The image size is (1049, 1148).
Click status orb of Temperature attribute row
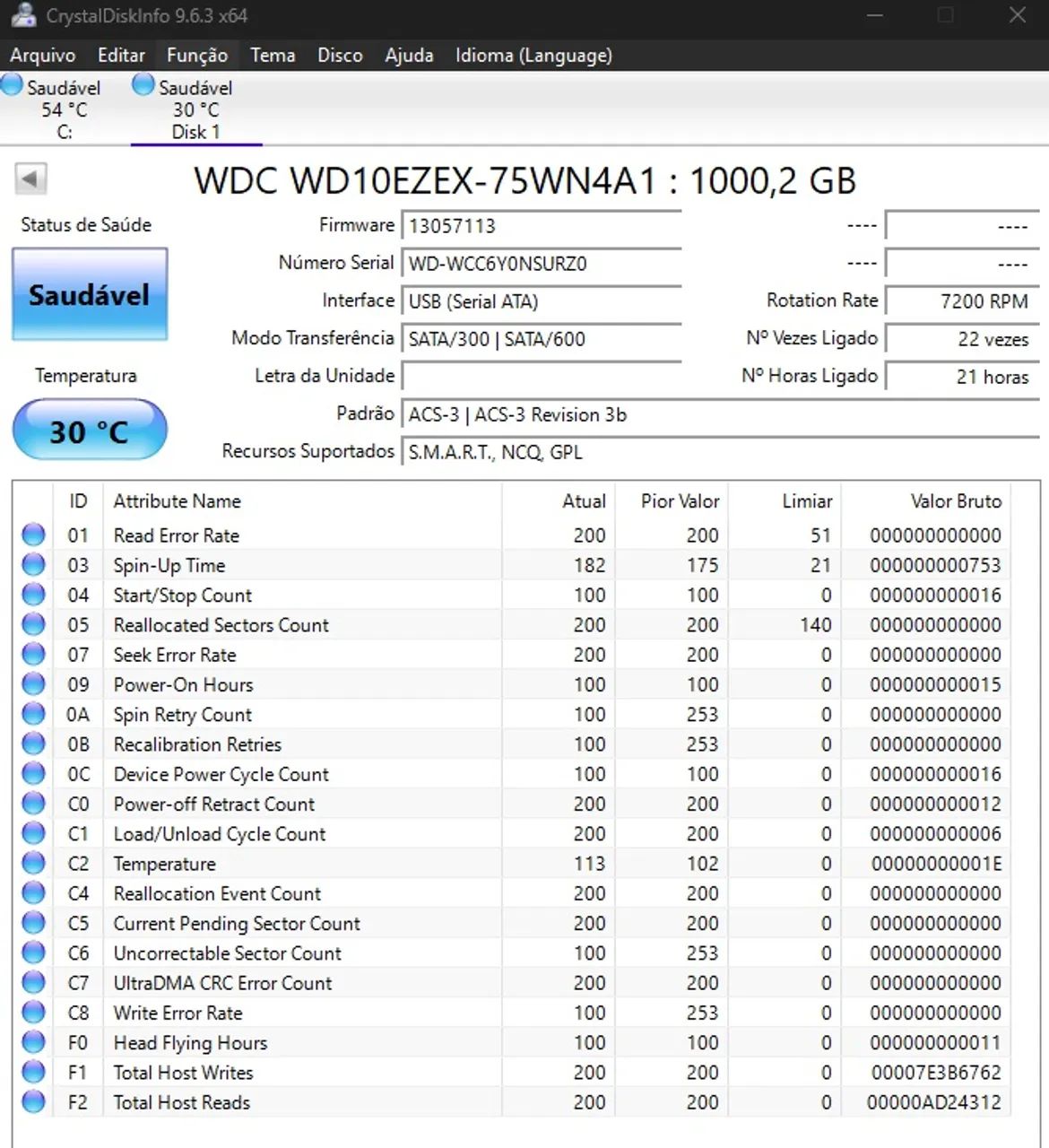[x=33, y=863]
